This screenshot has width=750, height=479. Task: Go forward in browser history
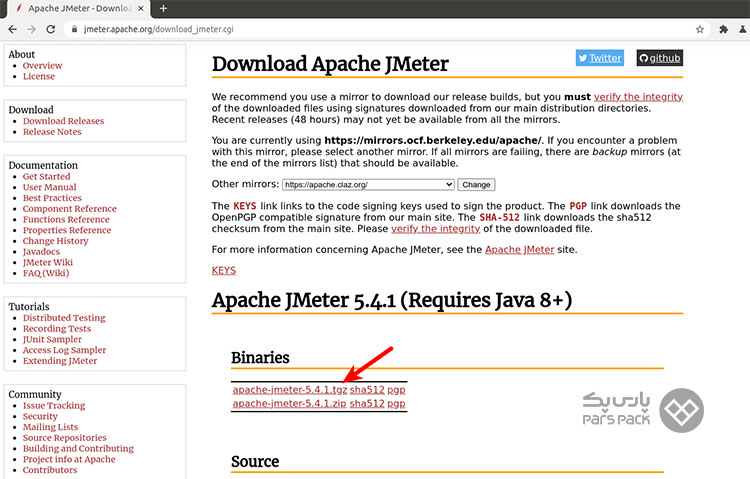click(32, 29)
